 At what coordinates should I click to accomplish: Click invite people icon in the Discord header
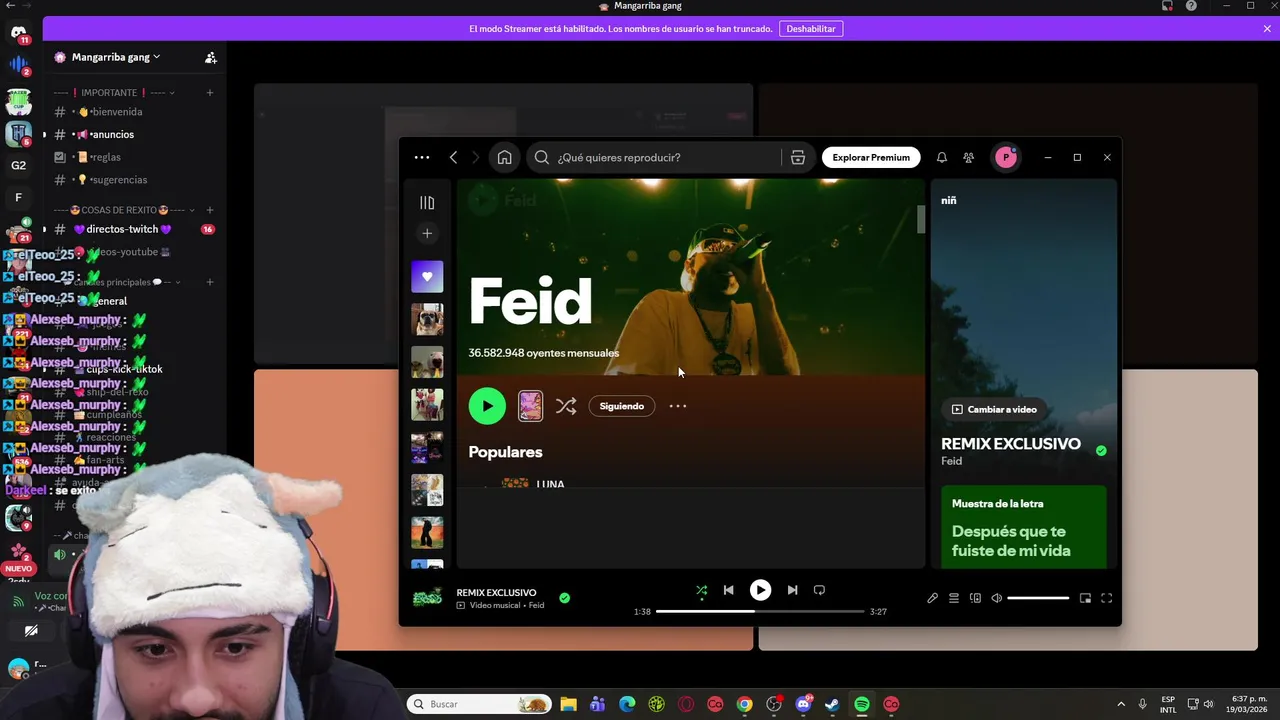(x=210, y=57)
